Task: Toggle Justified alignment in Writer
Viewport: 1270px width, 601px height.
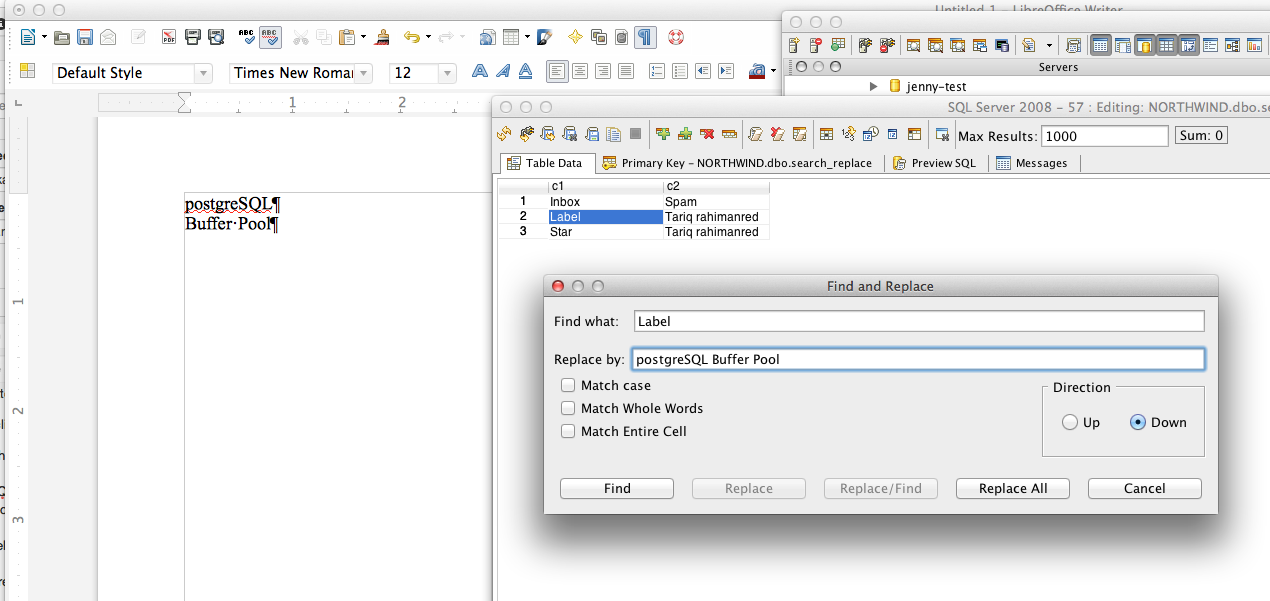Action: tap(626, 72)
